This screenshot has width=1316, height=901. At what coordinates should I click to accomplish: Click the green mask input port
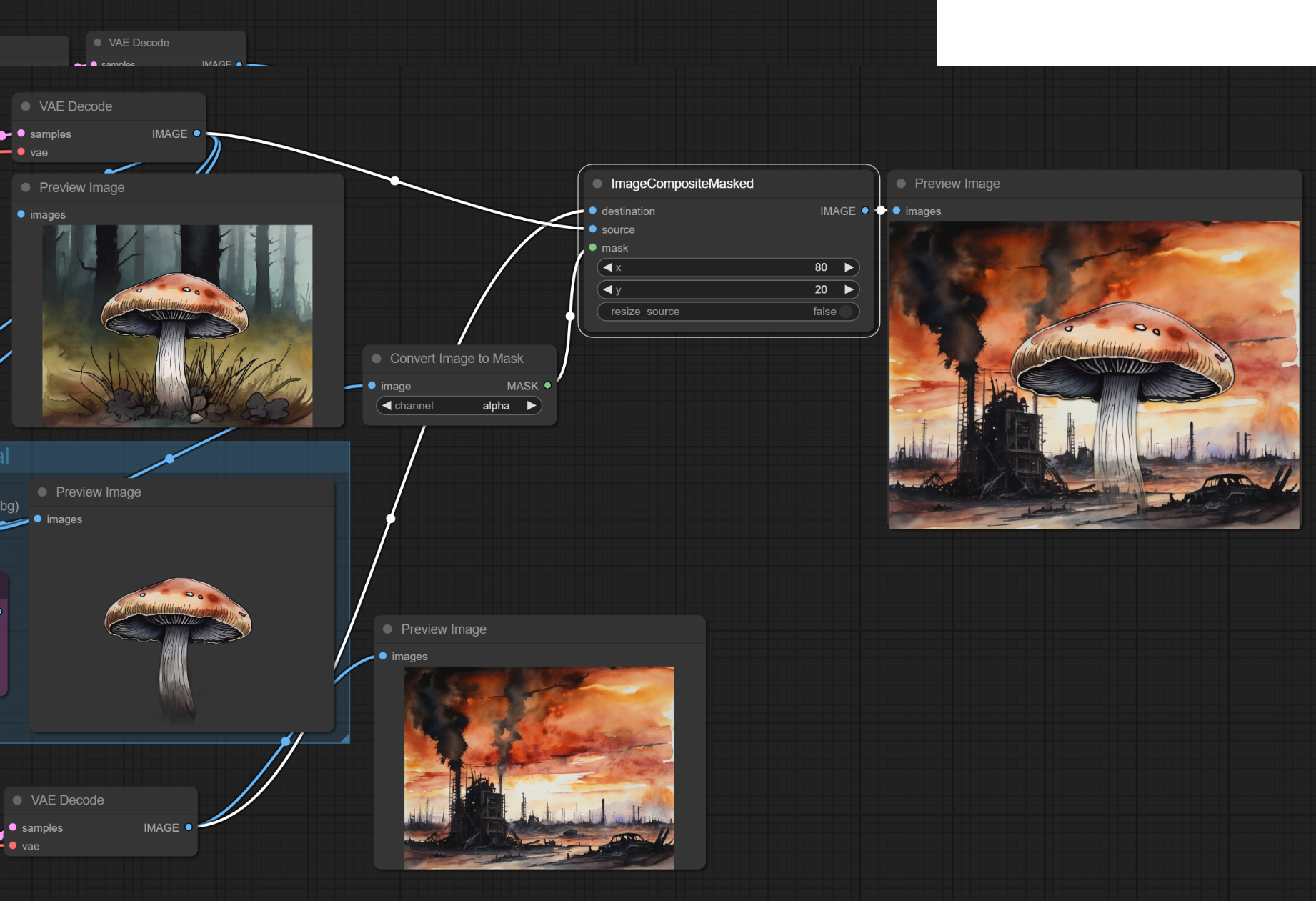point(593,248)
